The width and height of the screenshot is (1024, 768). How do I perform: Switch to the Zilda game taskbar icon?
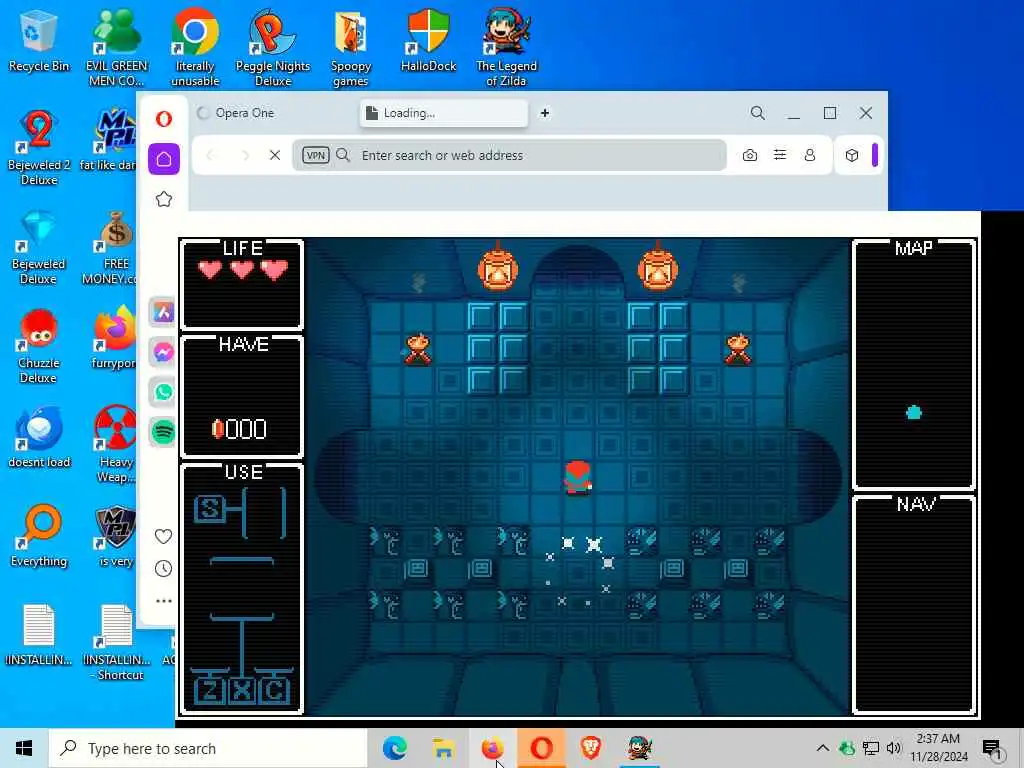coord(639,748)
